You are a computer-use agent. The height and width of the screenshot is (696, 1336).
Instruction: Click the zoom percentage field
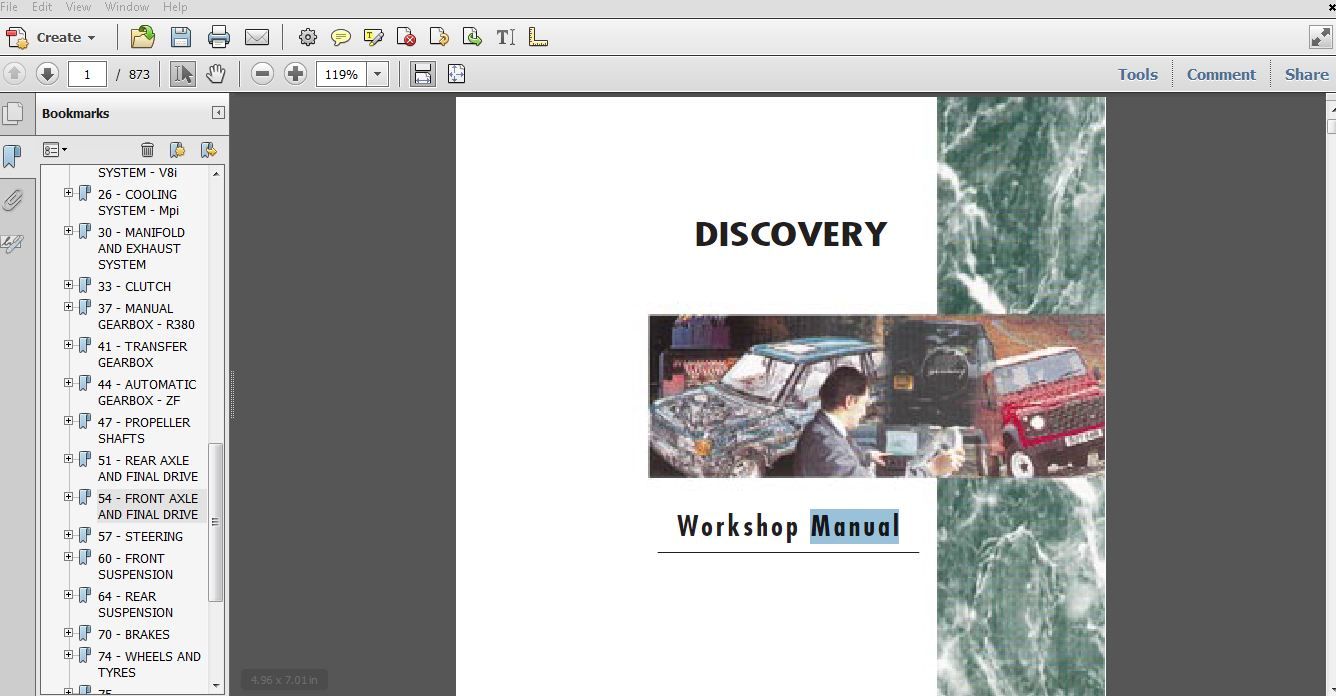[x=341, y=74]
